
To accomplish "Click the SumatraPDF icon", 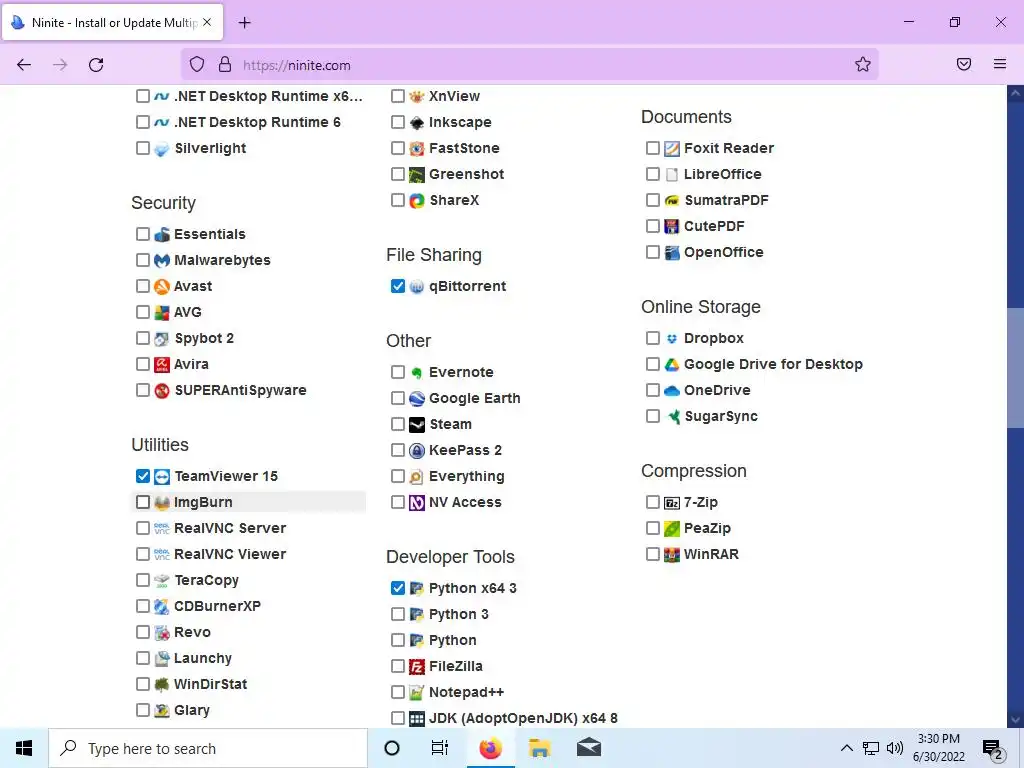I will pyautogui.click(x=672, y=200).
